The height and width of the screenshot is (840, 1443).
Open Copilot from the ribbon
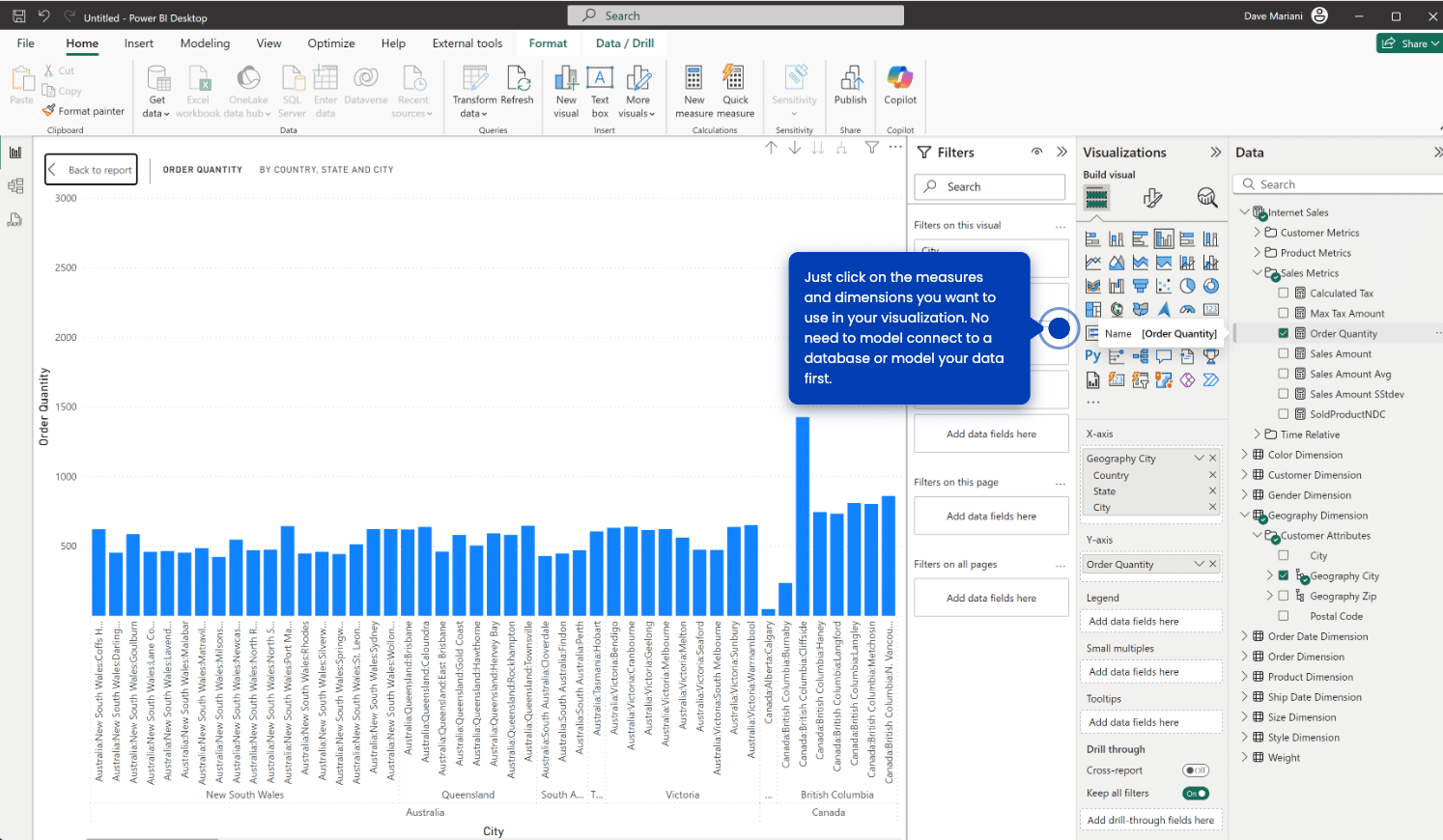point(900,86)
